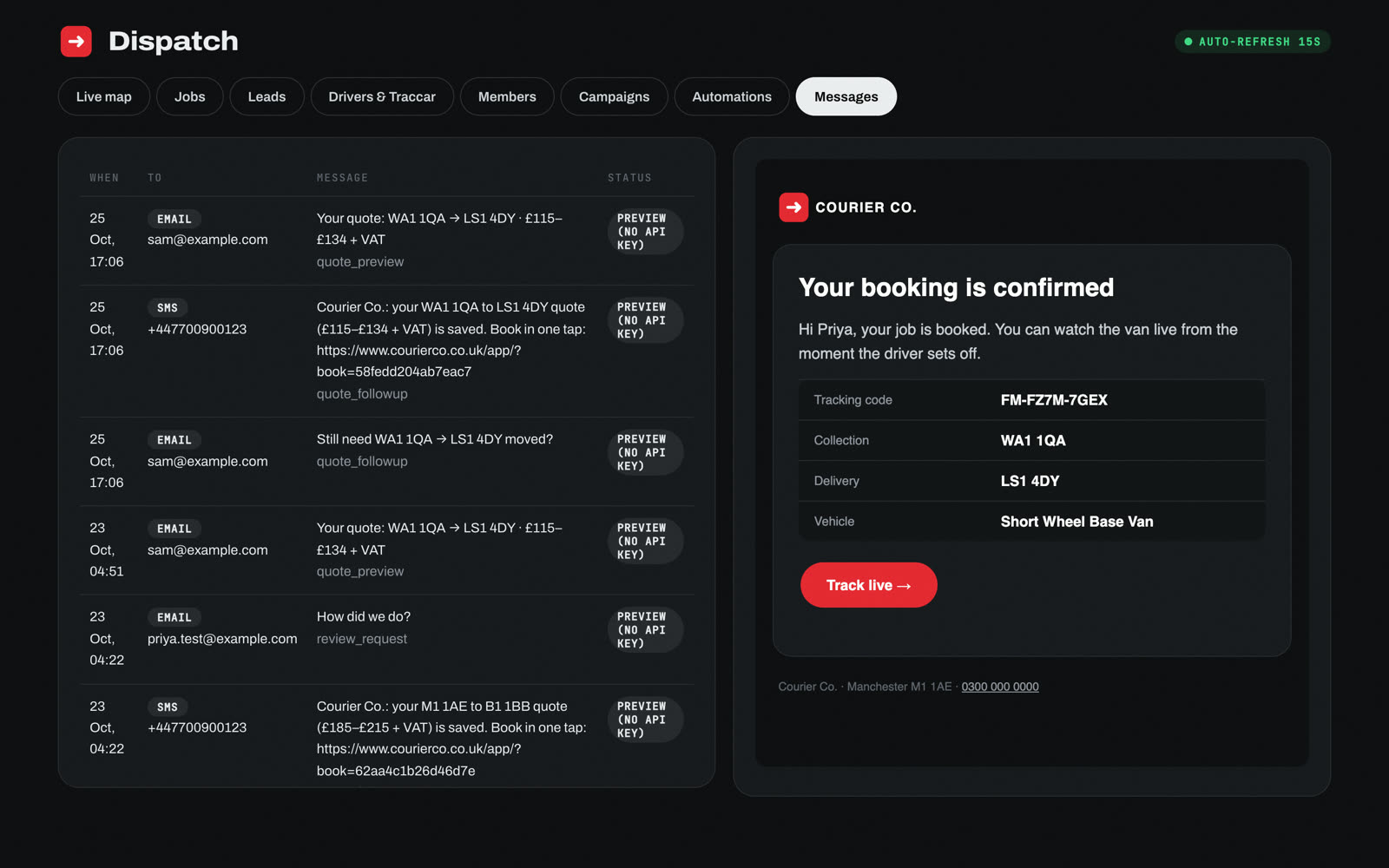Click the Courier Co. arrow logo icon
Image resolution: width=1389 pixels, height=868 pixels.
click(793, 207)
